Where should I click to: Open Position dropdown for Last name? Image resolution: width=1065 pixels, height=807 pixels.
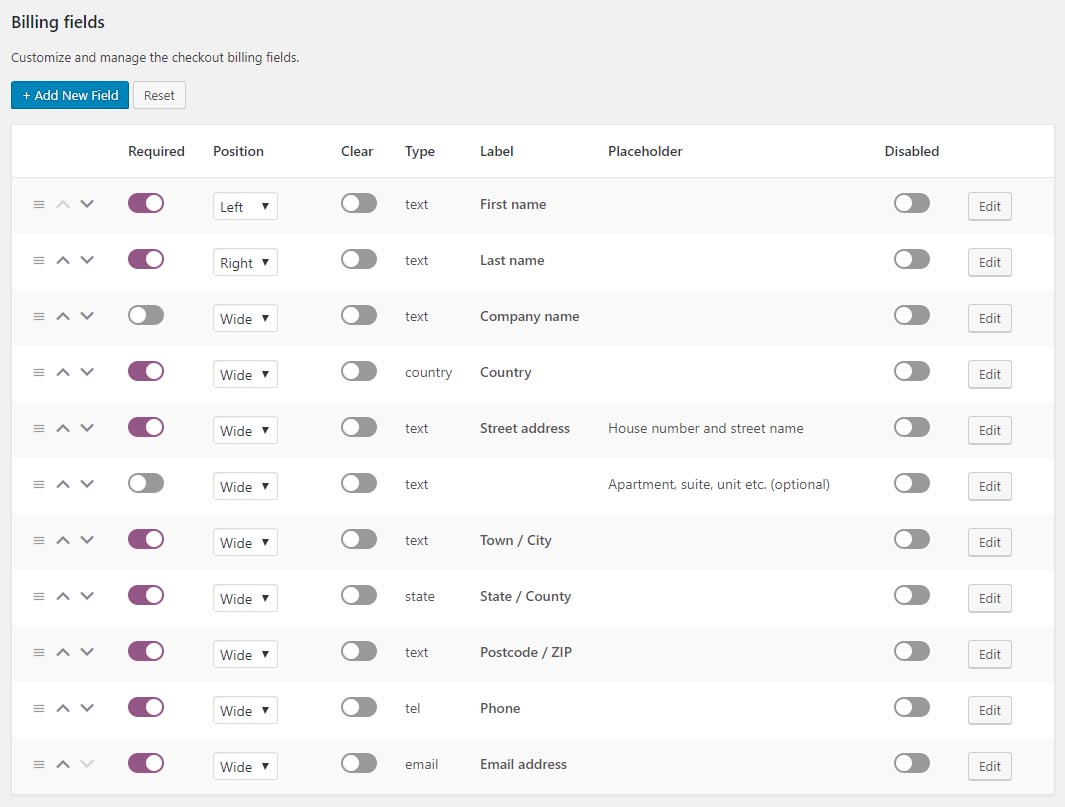(x=245, y=262)
